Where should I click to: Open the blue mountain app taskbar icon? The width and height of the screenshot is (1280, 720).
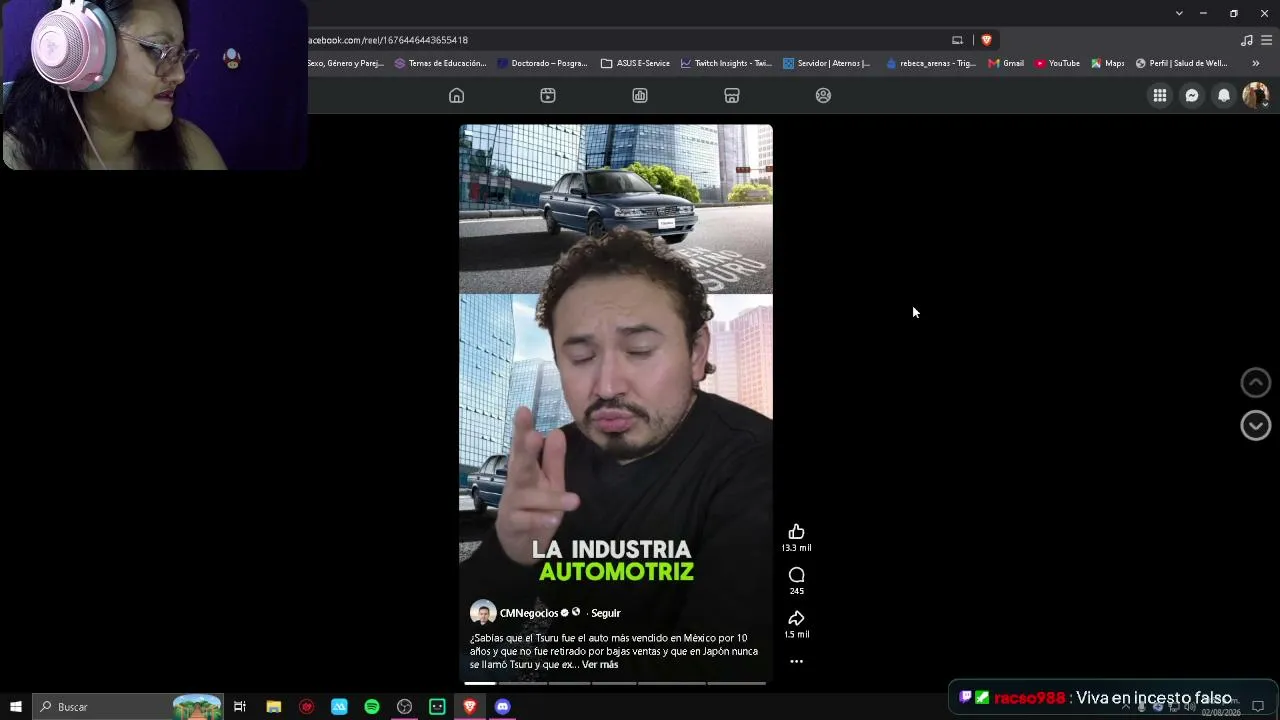pyautogui.click(x=339, y=706)
